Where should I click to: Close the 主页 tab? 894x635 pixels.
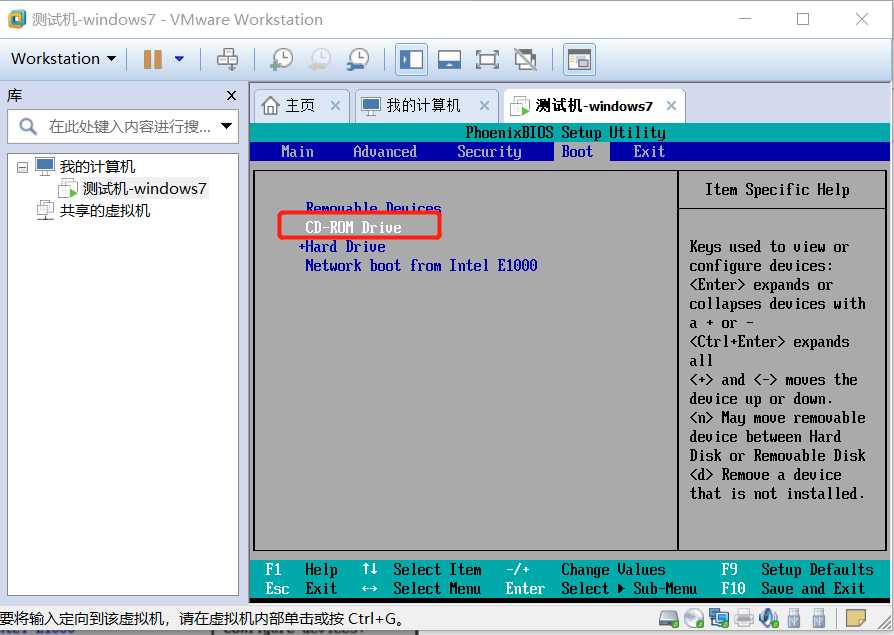(x=335, y=105)
